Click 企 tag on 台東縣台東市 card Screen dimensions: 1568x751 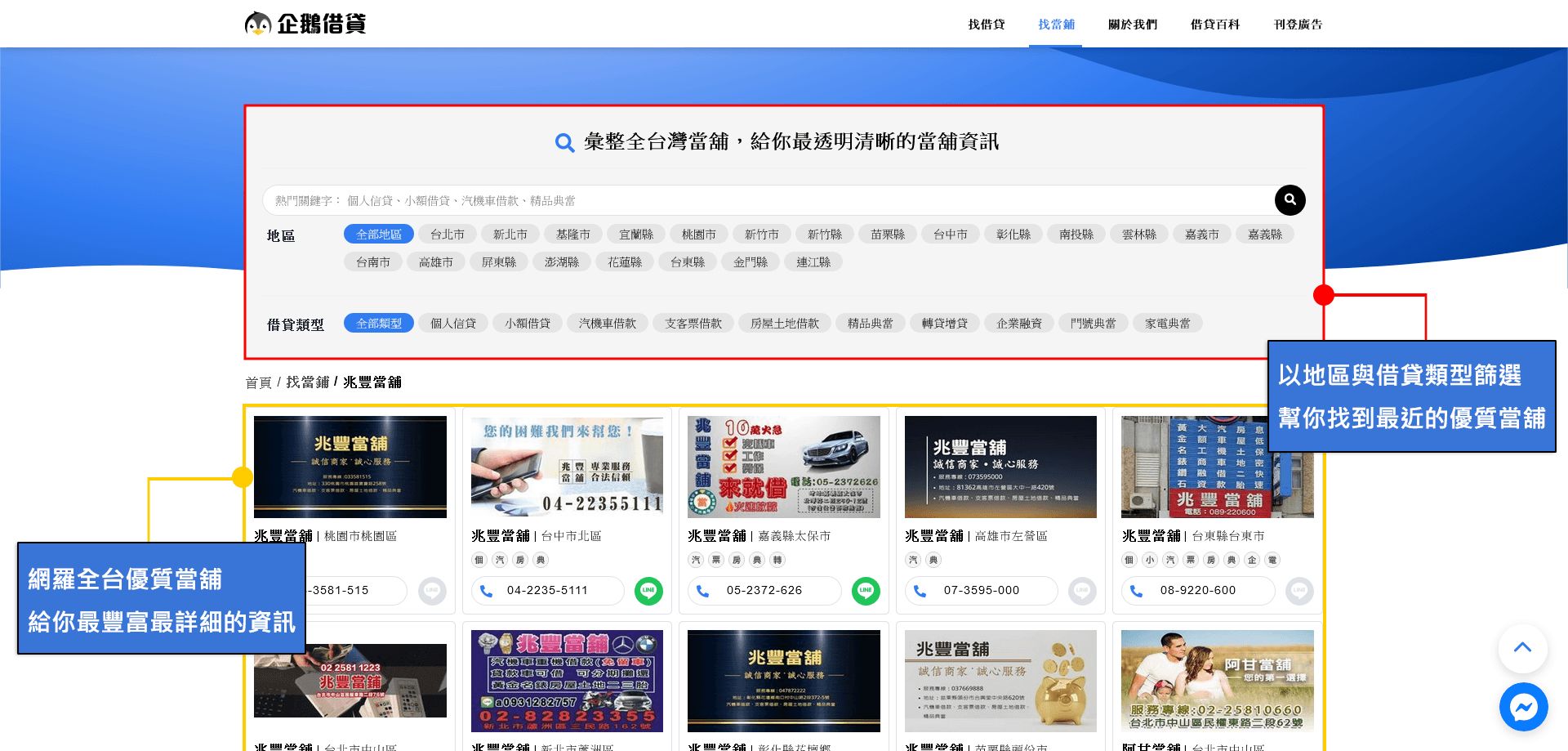click(x=1252, y=560)
